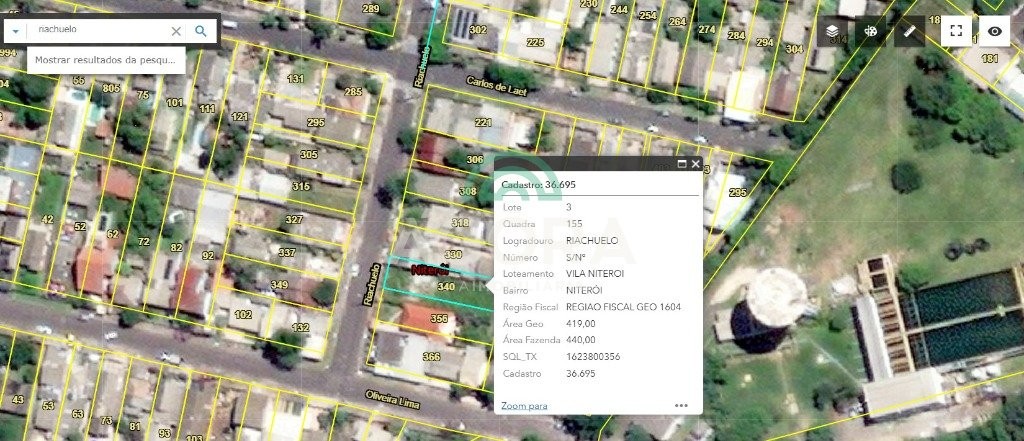The image size is (1024, 441).
Task: Select 'Mostrar resultados da pesquisa' suggestion
Action: click(105, 60)
